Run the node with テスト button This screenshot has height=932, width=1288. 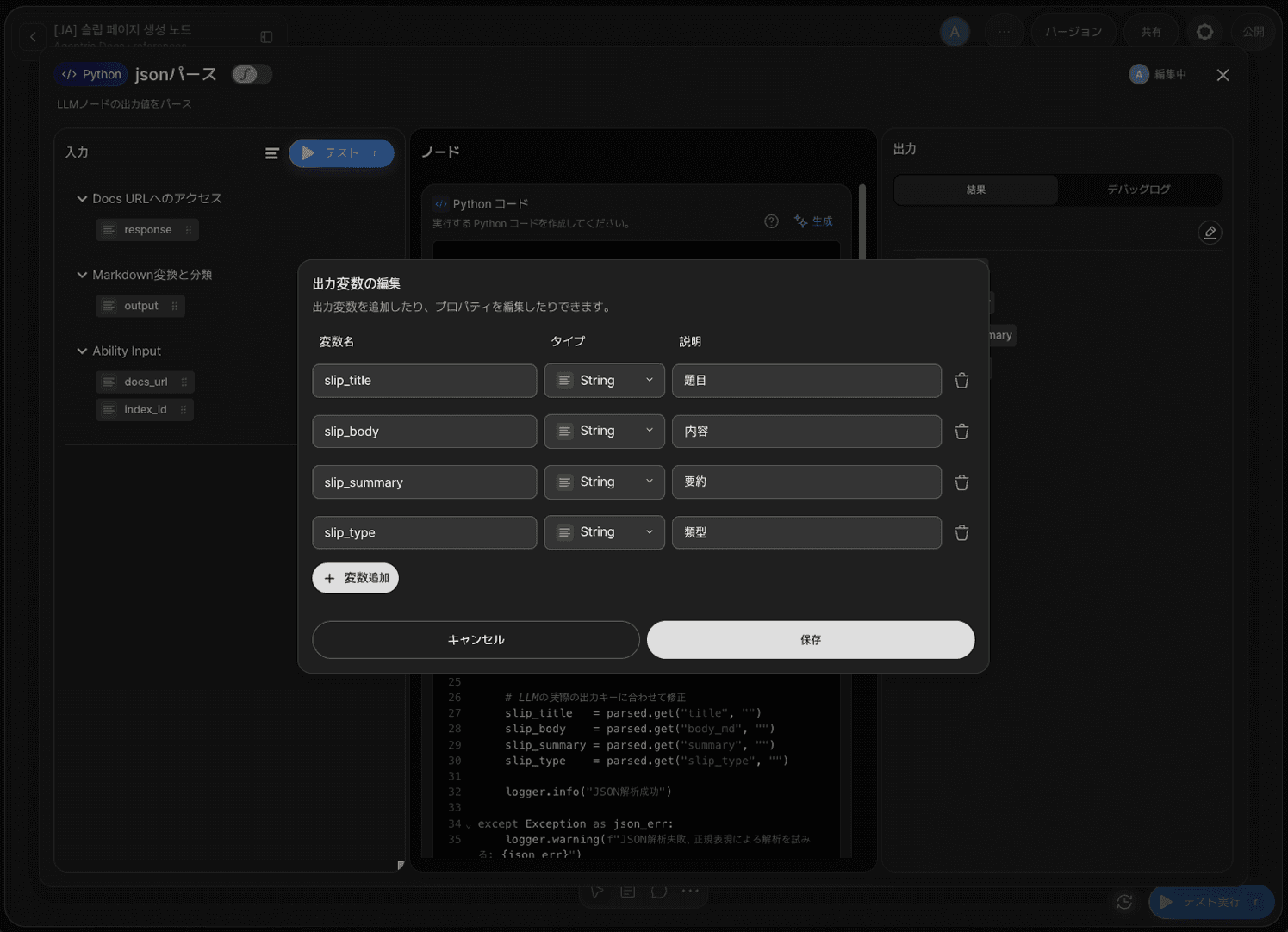click(341, 153)
